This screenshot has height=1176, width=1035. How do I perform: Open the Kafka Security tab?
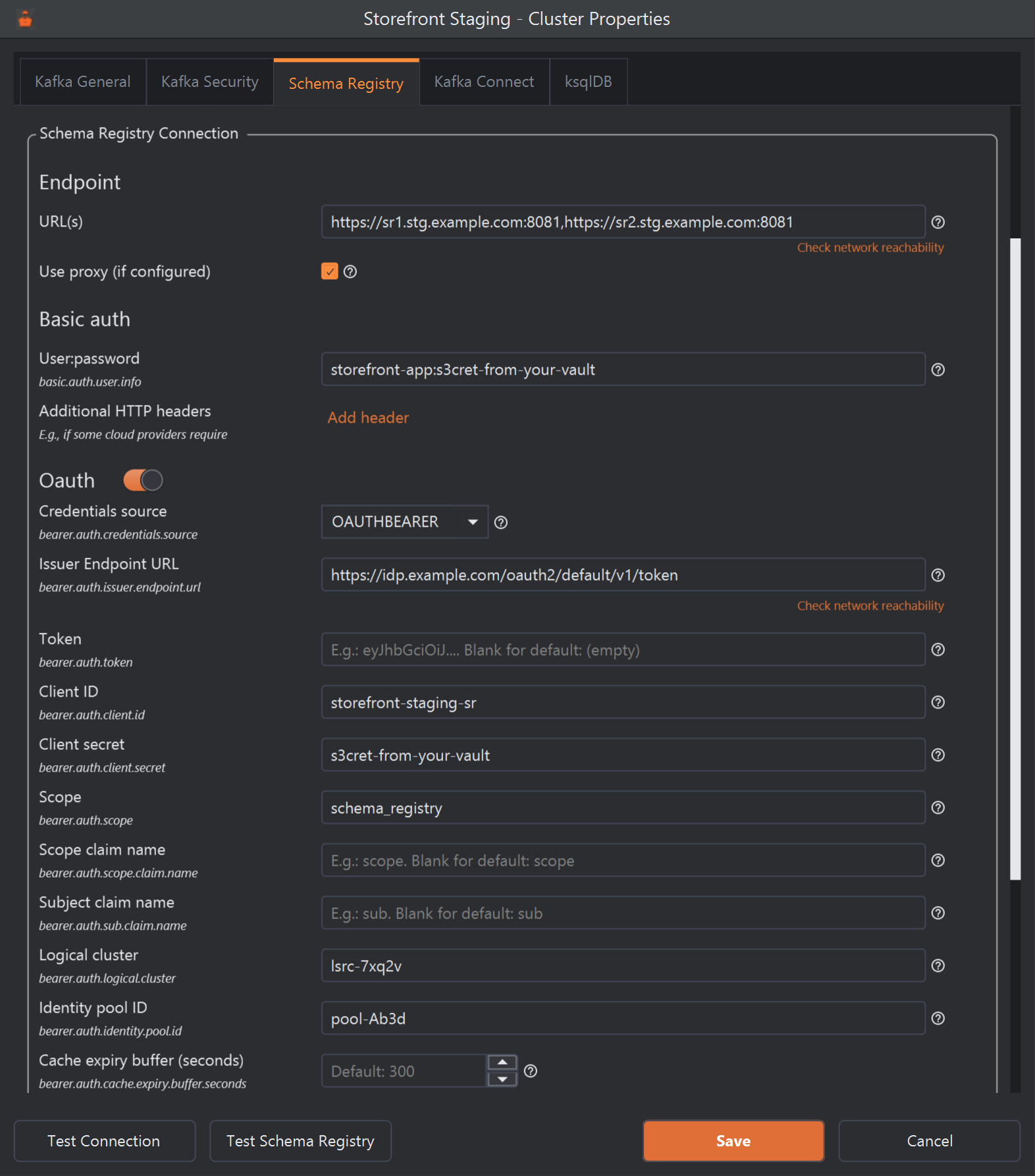210,82
